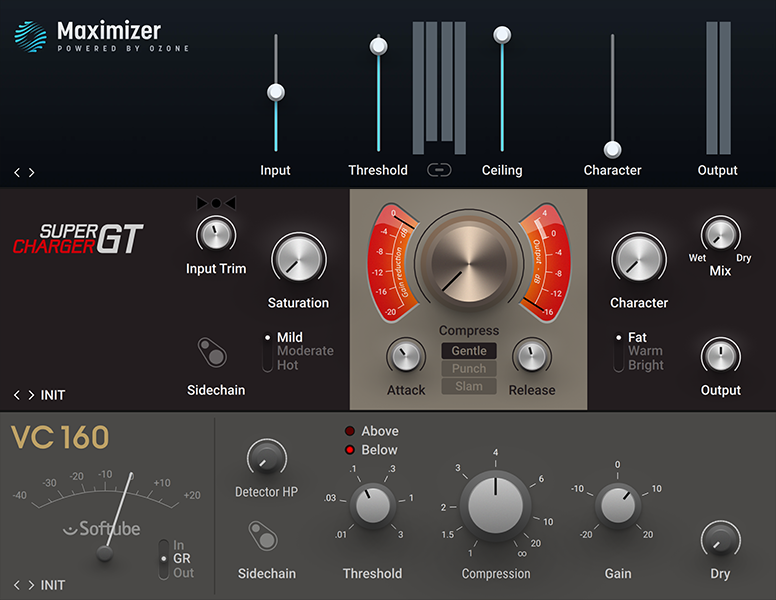This screenshot has width=776, height=600.
Task: Go to next Maximizer preset arrow
Action: coord(32,172)
